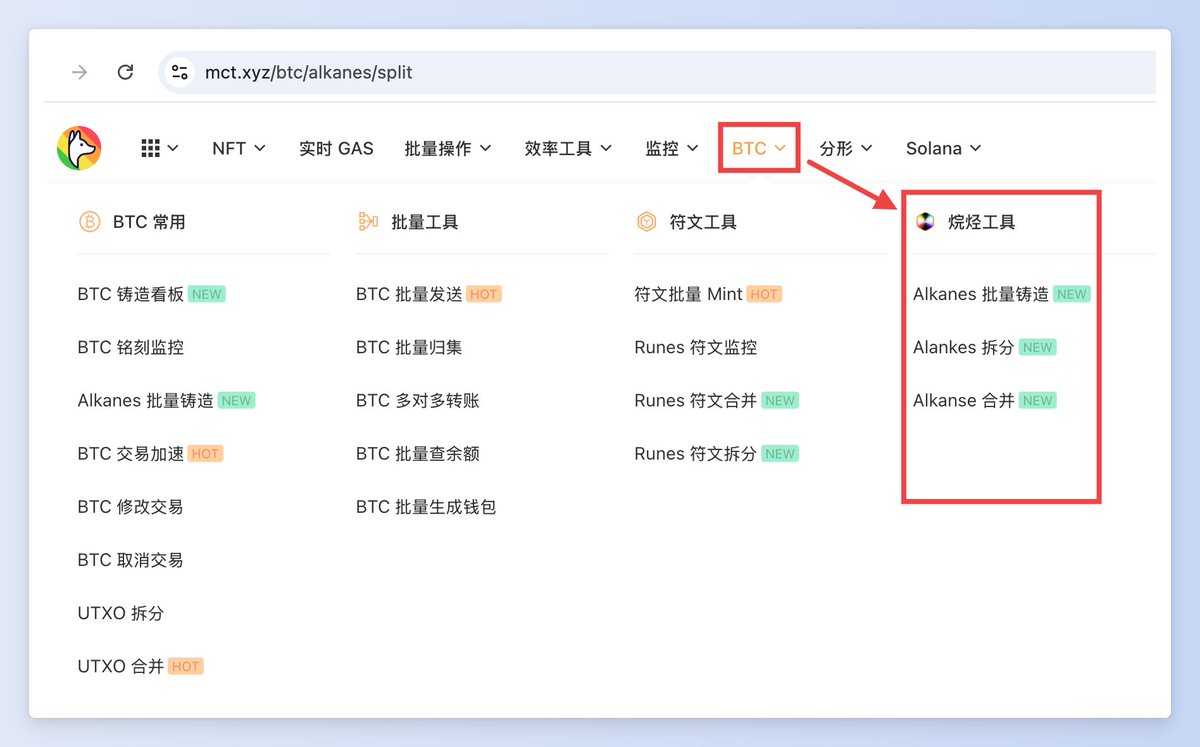Click the address bar URL field
The height and width of the screenshot is (747, 1200).
657,72
